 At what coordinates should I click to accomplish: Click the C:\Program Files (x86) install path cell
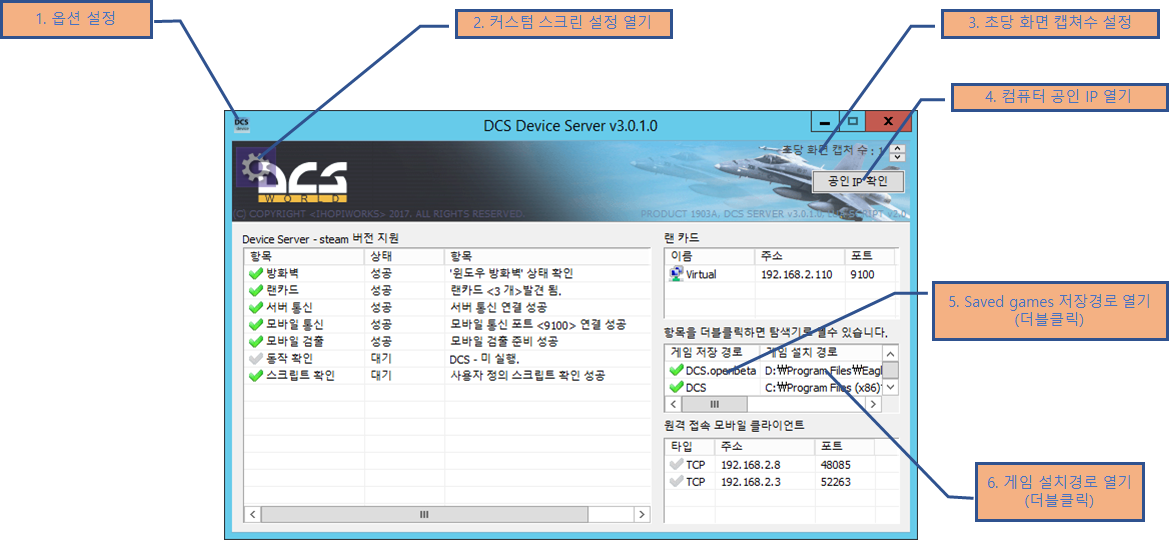823,388
